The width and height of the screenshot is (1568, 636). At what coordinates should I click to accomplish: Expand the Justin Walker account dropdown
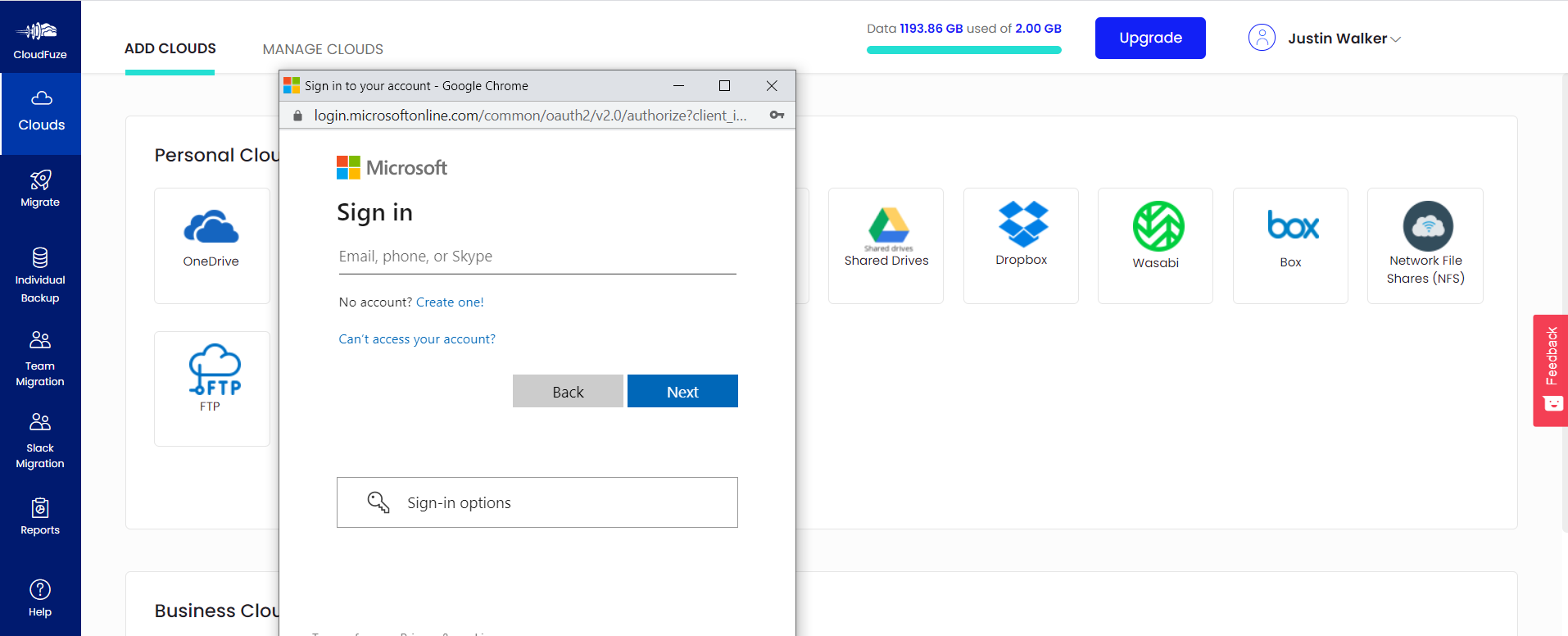(x=1344, y=39)
